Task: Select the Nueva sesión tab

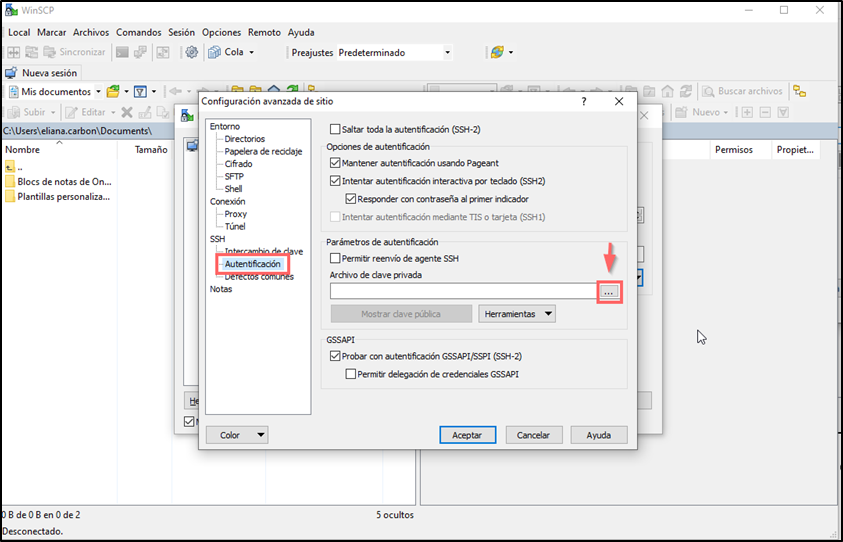Action: pyautogui.click(x=42, y=73)
